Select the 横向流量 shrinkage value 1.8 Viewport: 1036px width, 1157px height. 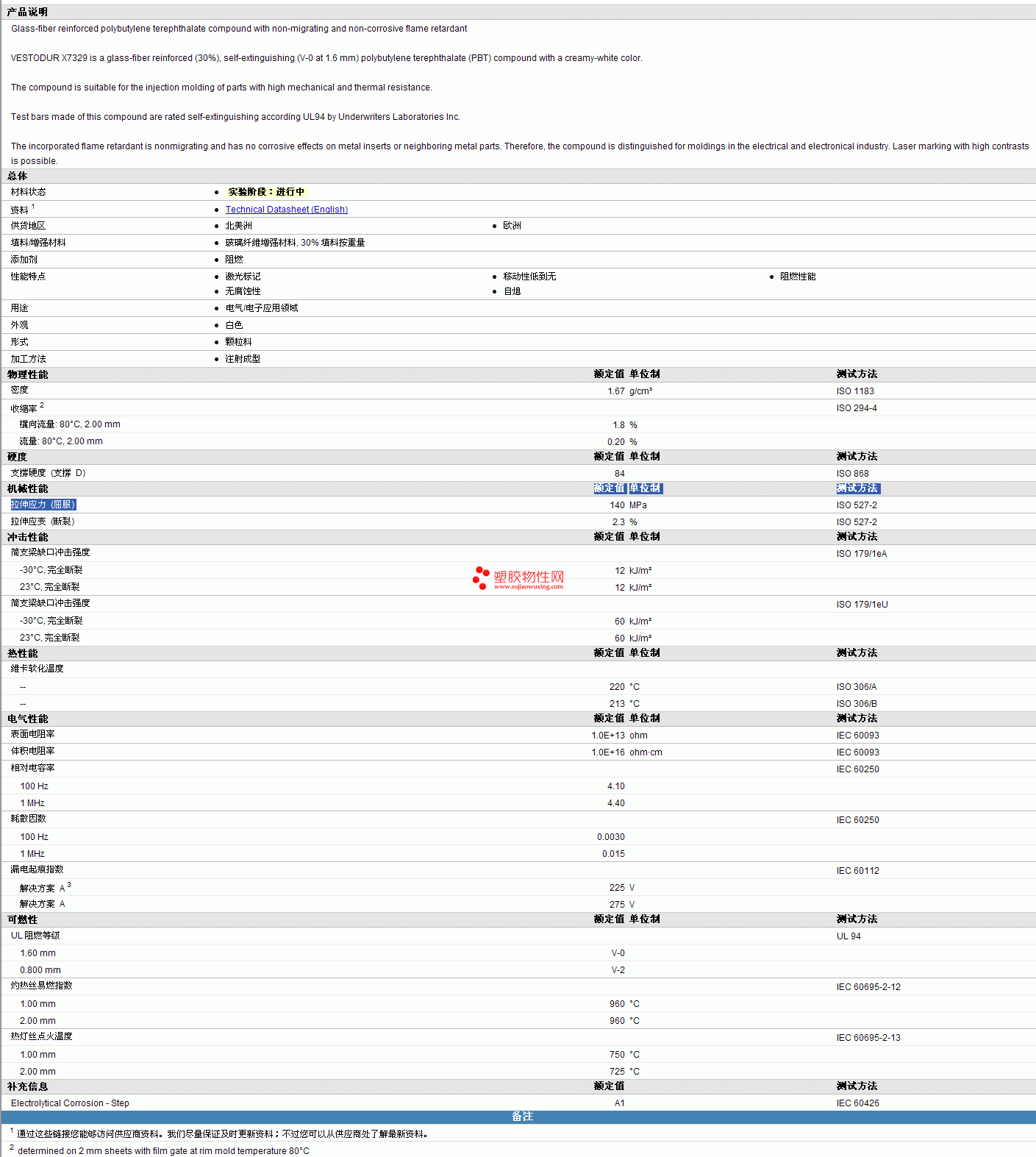pos(619,425)
